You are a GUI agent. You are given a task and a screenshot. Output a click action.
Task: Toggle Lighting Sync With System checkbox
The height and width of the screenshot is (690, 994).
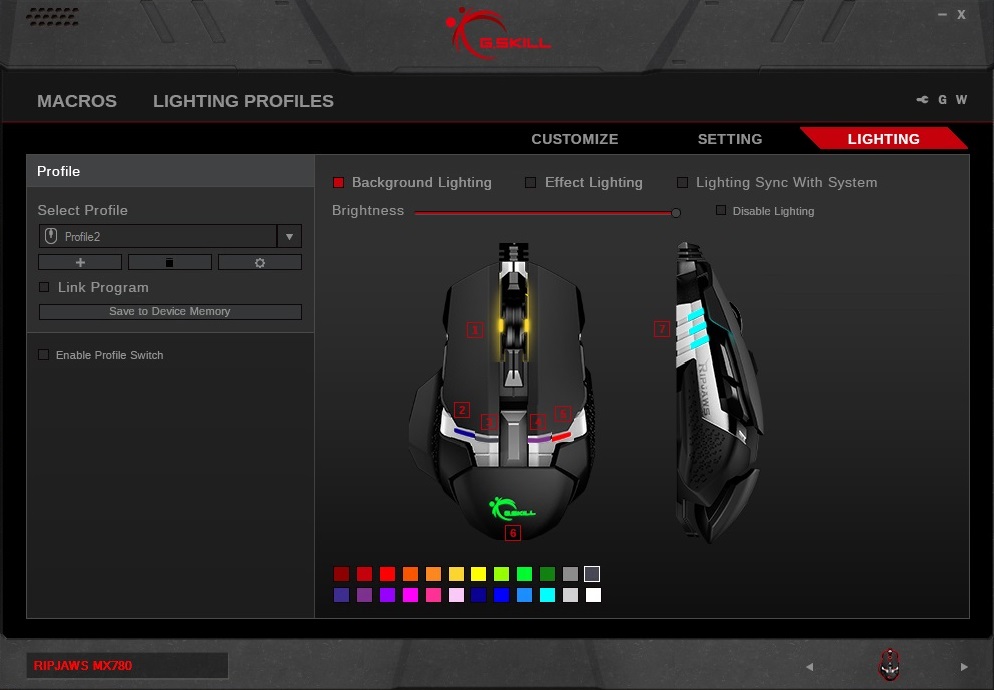point(682,183)
